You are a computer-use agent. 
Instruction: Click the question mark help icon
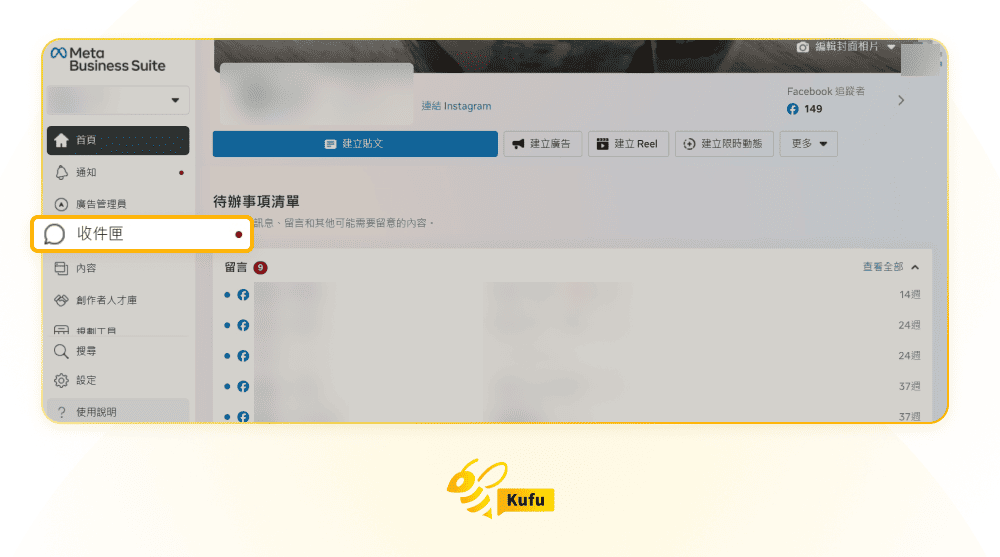pyautogui.click(x=61, y=412)
